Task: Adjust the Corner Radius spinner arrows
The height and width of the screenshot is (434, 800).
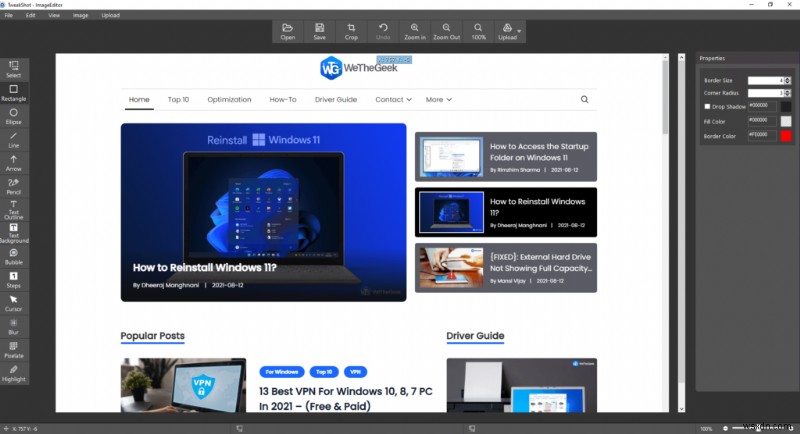Action: [x=788, y=93]
